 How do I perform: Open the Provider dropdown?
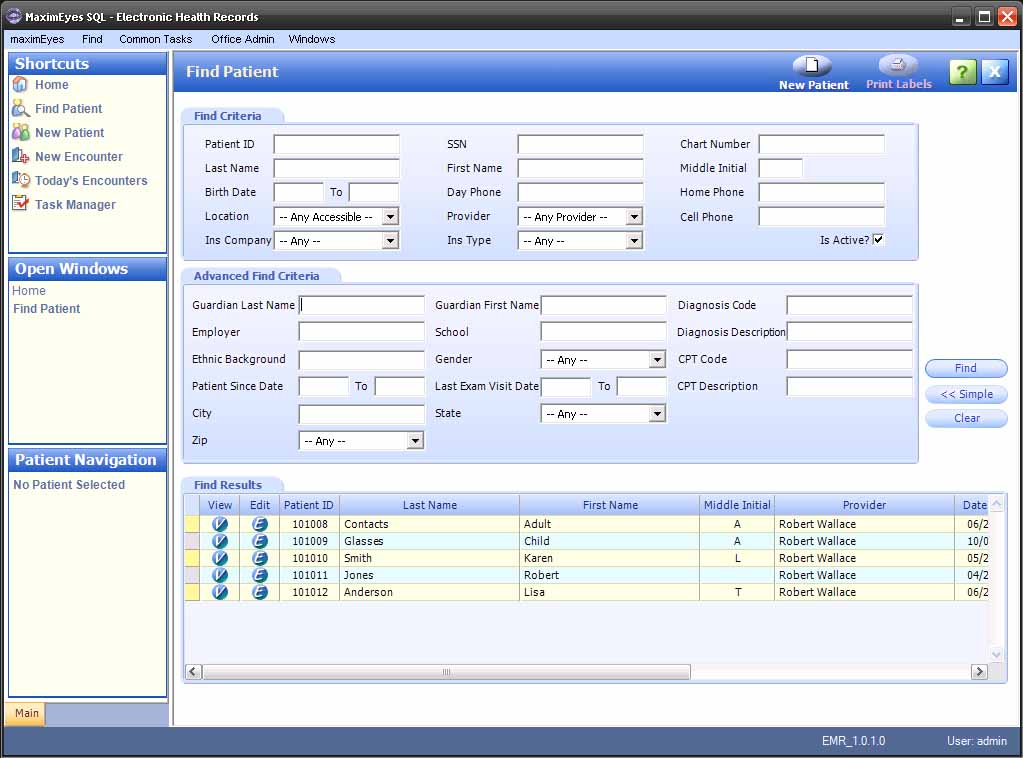point(634,217)
